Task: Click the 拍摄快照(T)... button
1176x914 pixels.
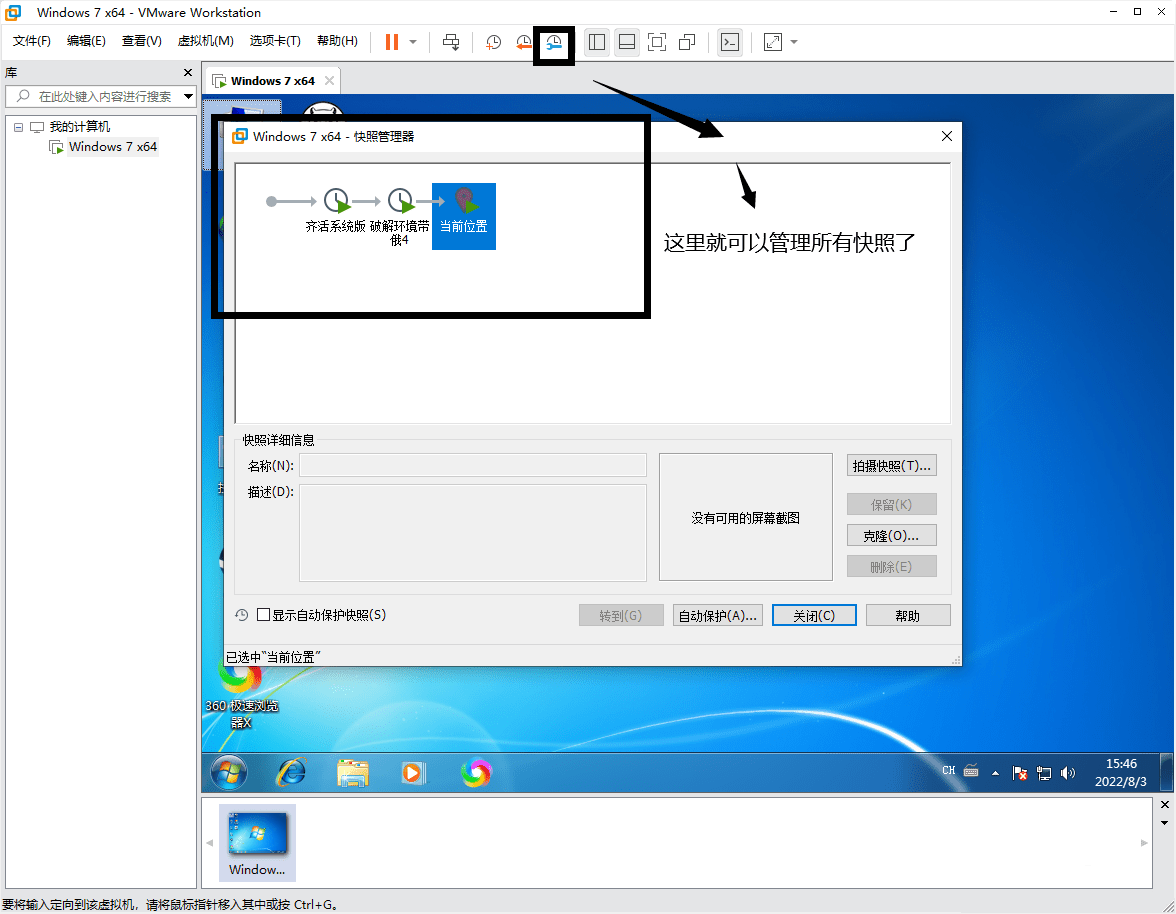Action: coord(891,466)
